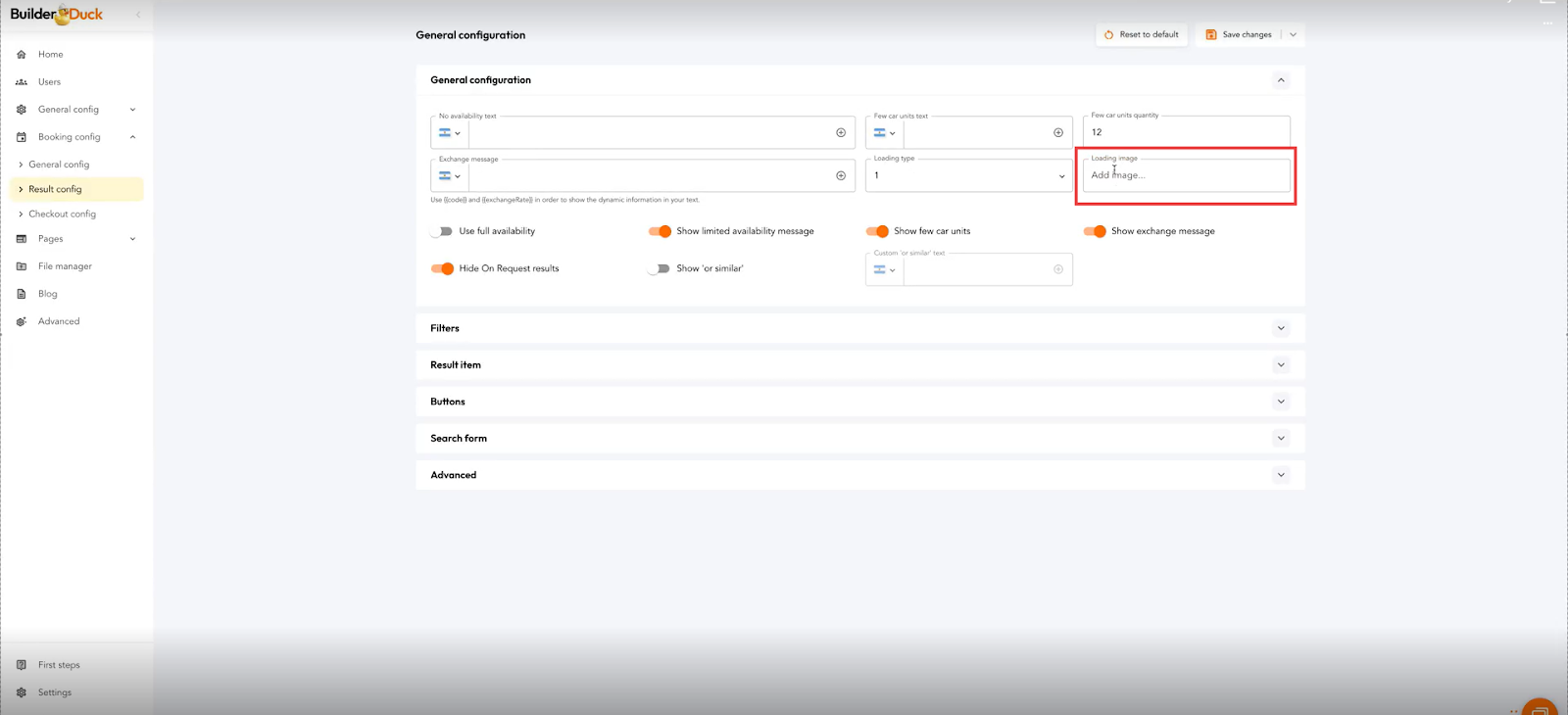Screen dimensions: 1568x715
Task: Open the Loading type dropdown
Action: 968,176
